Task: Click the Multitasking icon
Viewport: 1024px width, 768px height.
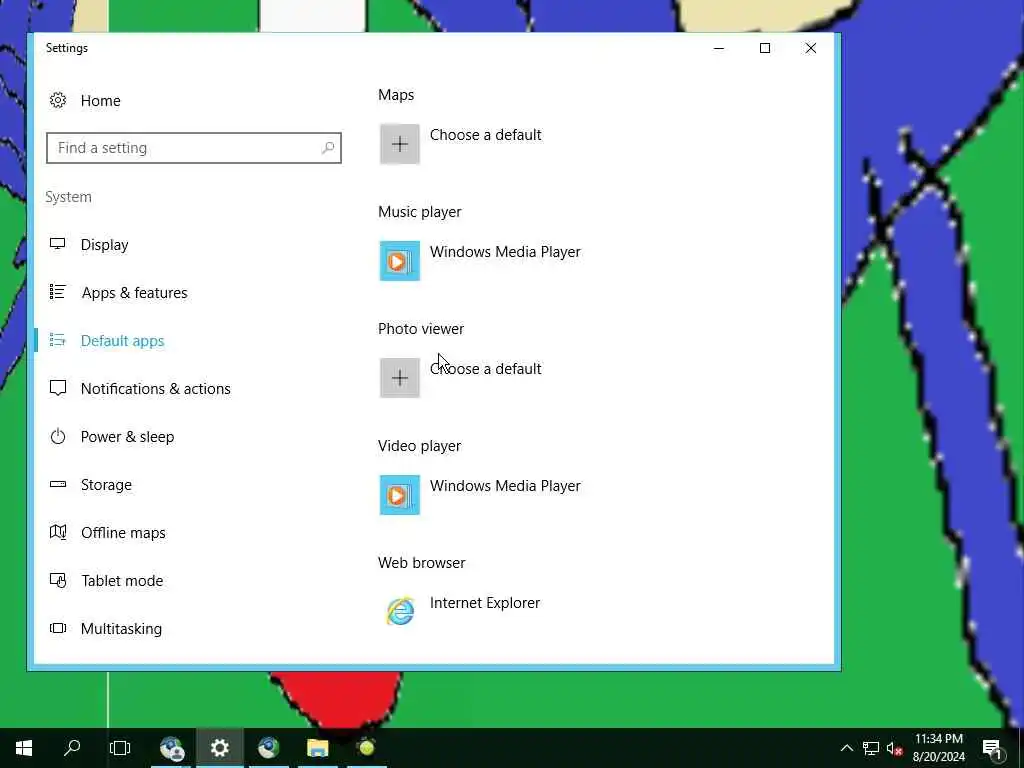Action: click(x=58, y=628)
